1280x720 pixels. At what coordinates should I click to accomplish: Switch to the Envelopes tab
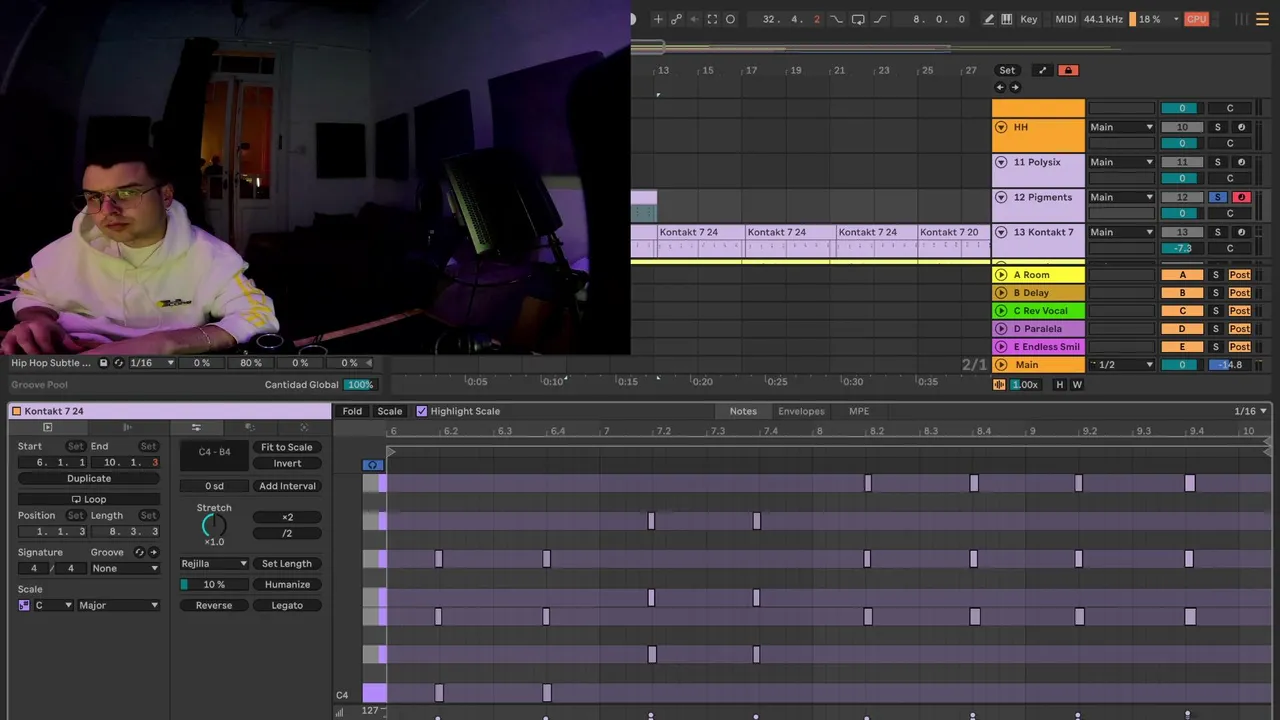pyautogui.click(x=801, y=411)
